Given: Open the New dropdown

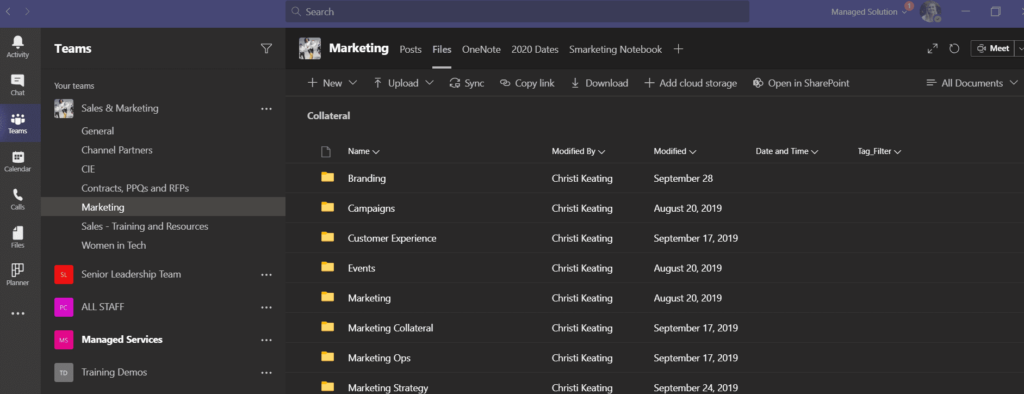Looking at the screenshot, I should (332, 83).
